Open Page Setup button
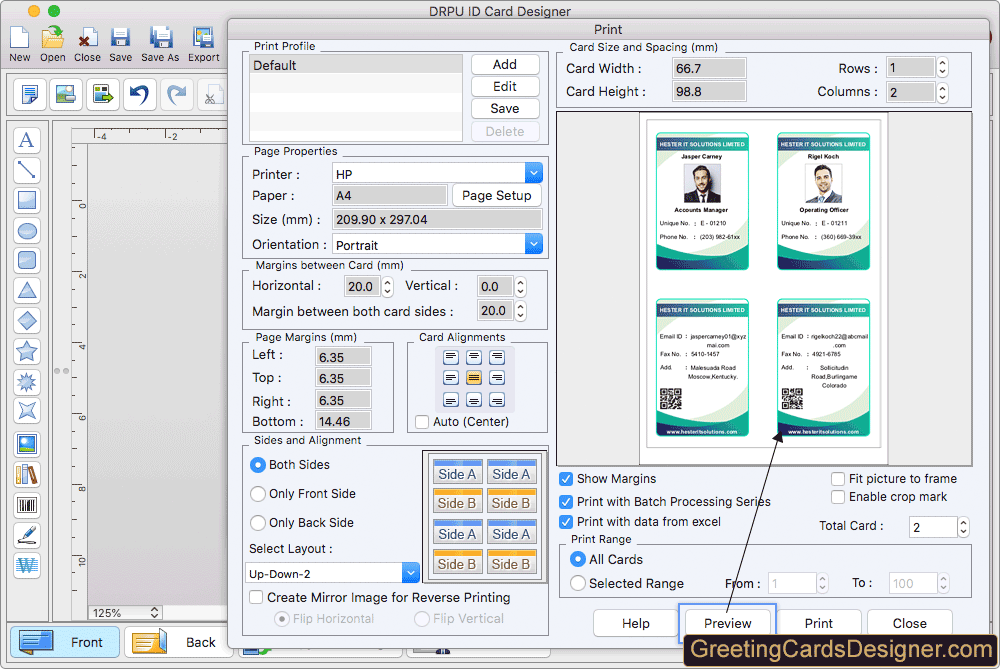Screen dimensions: 1000x669 497,196
